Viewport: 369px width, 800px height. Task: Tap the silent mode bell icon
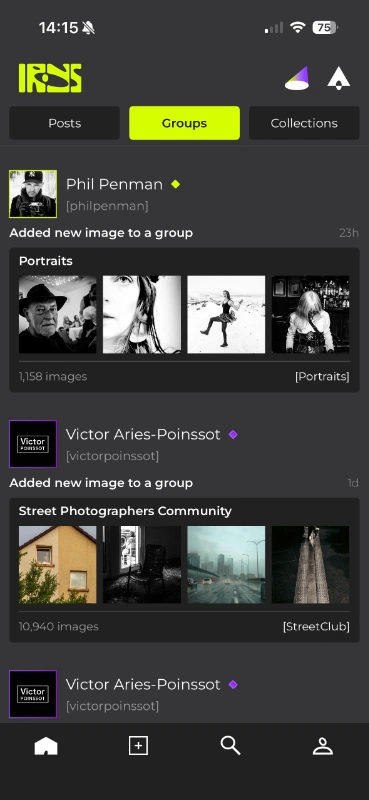pos(88,28)
